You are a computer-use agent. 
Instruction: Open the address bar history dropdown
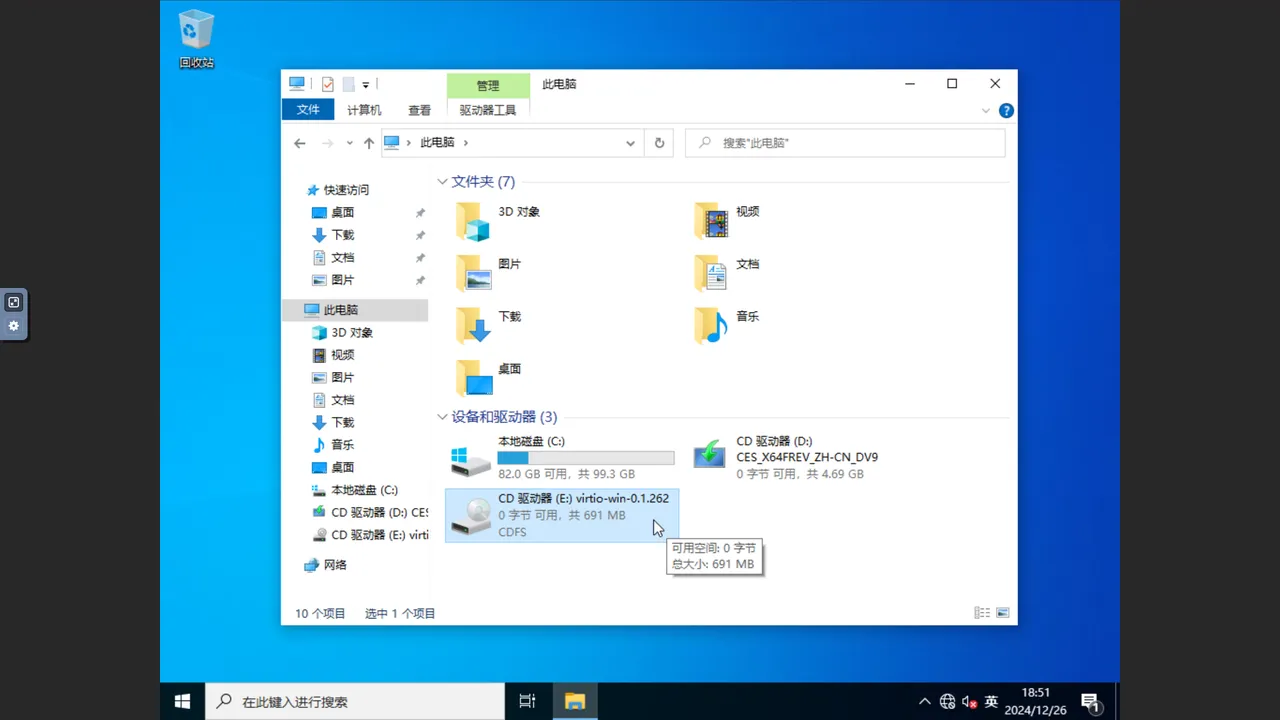630,143
